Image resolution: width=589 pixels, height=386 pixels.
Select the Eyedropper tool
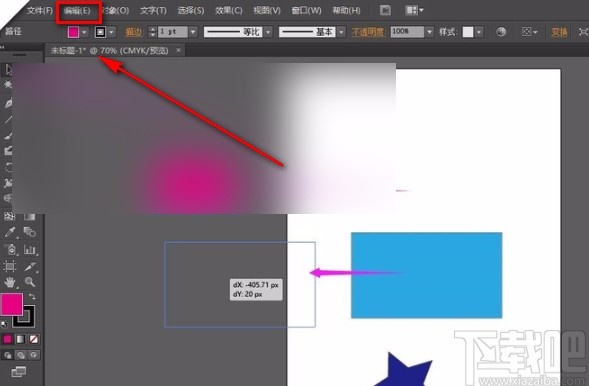tap(9, 232)
